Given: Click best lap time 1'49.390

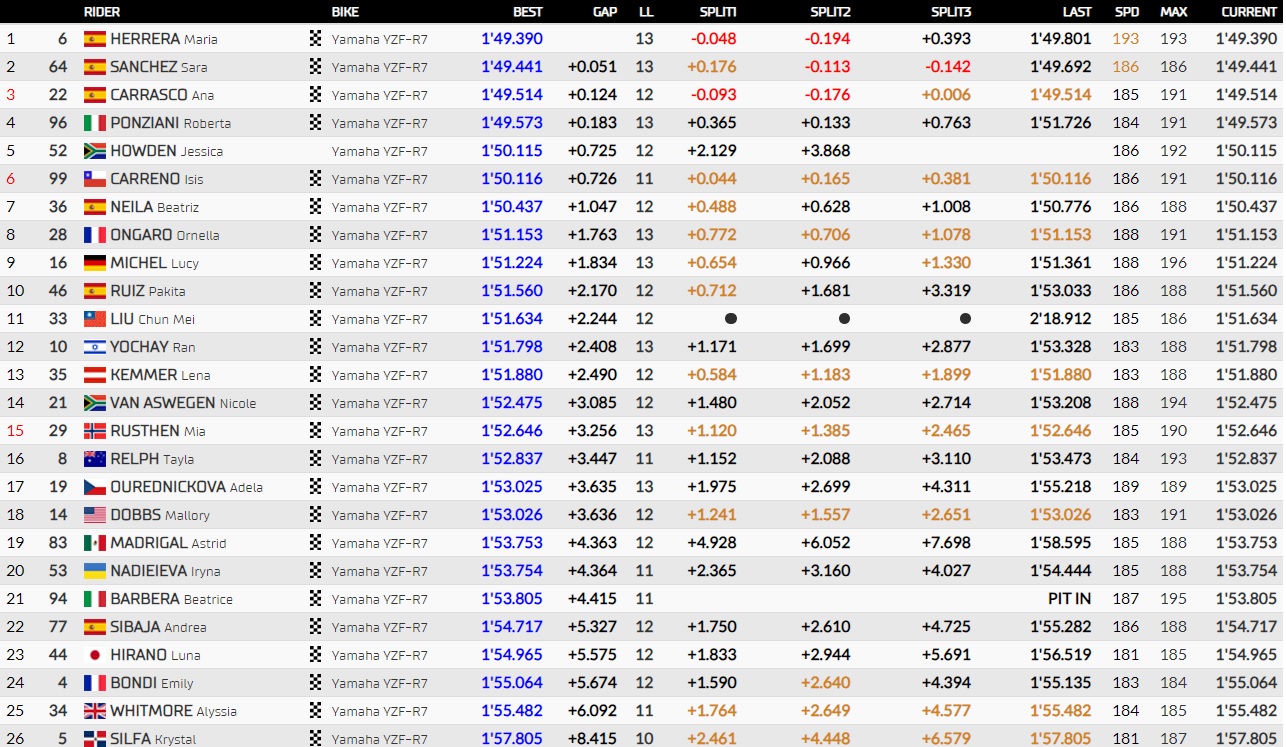Looking at the screenshot, I should 512,39.
